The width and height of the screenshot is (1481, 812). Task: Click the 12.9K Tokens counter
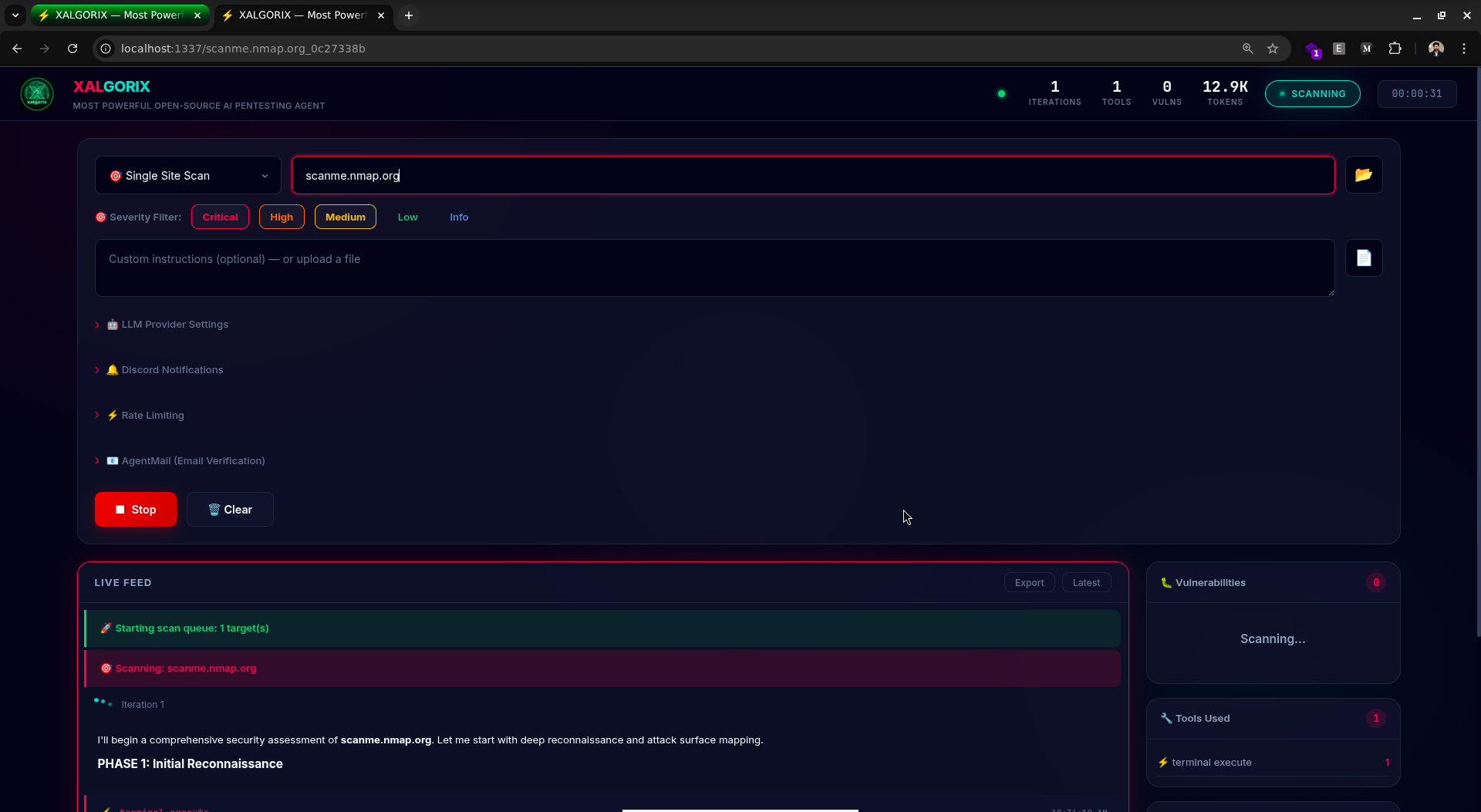pos(1225,93)
